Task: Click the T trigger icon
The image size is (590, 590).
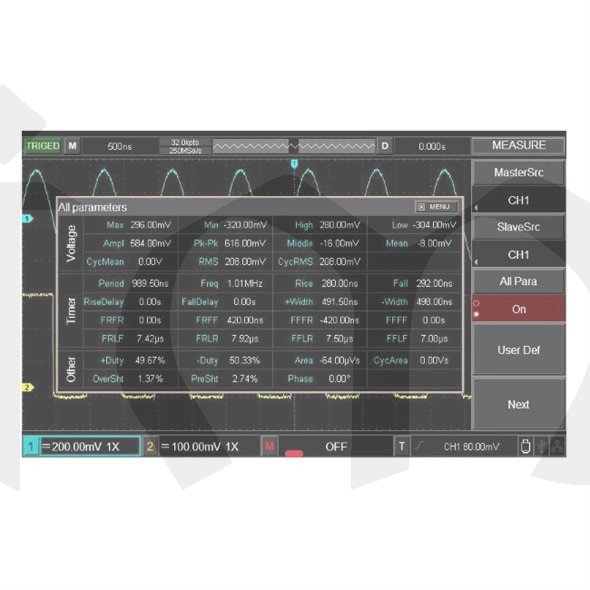Action: [402, 446]
